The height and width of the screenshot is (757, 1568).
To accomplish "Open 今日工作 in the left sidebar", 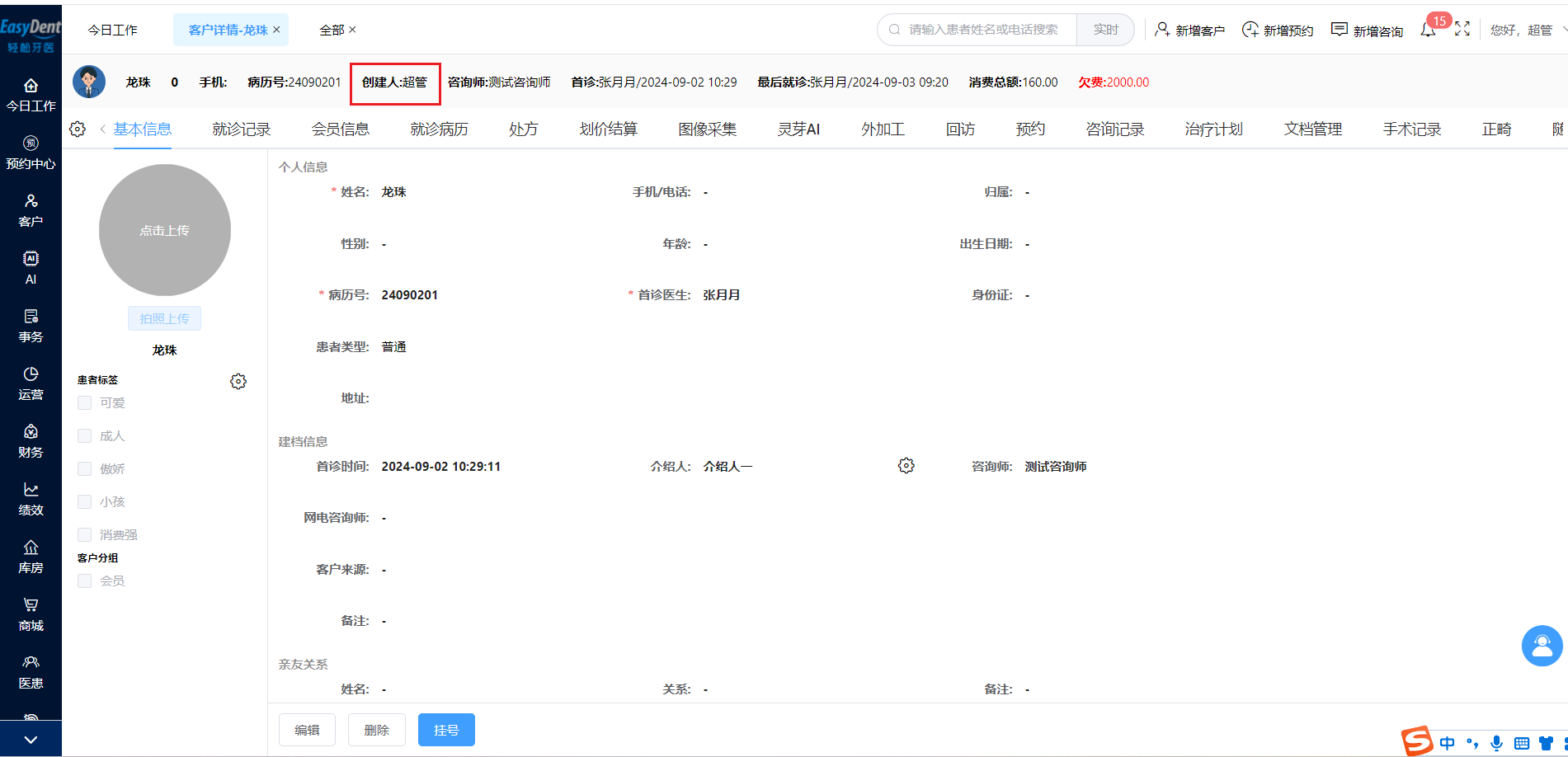I will point(31,95).
